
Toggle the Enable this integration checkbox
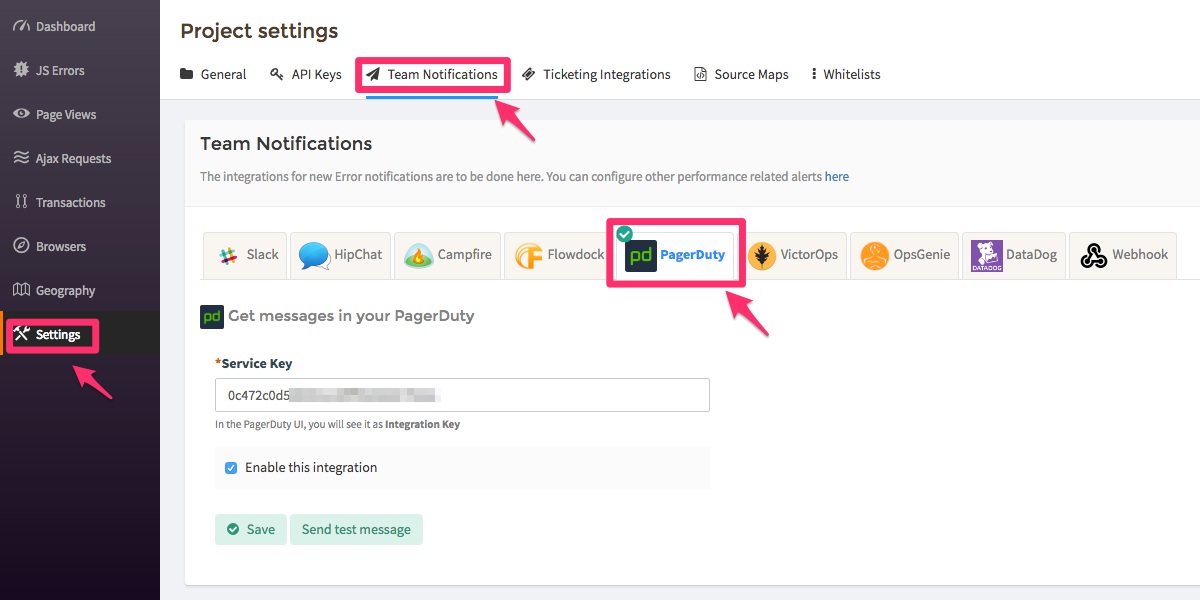[x=231, y=467]
